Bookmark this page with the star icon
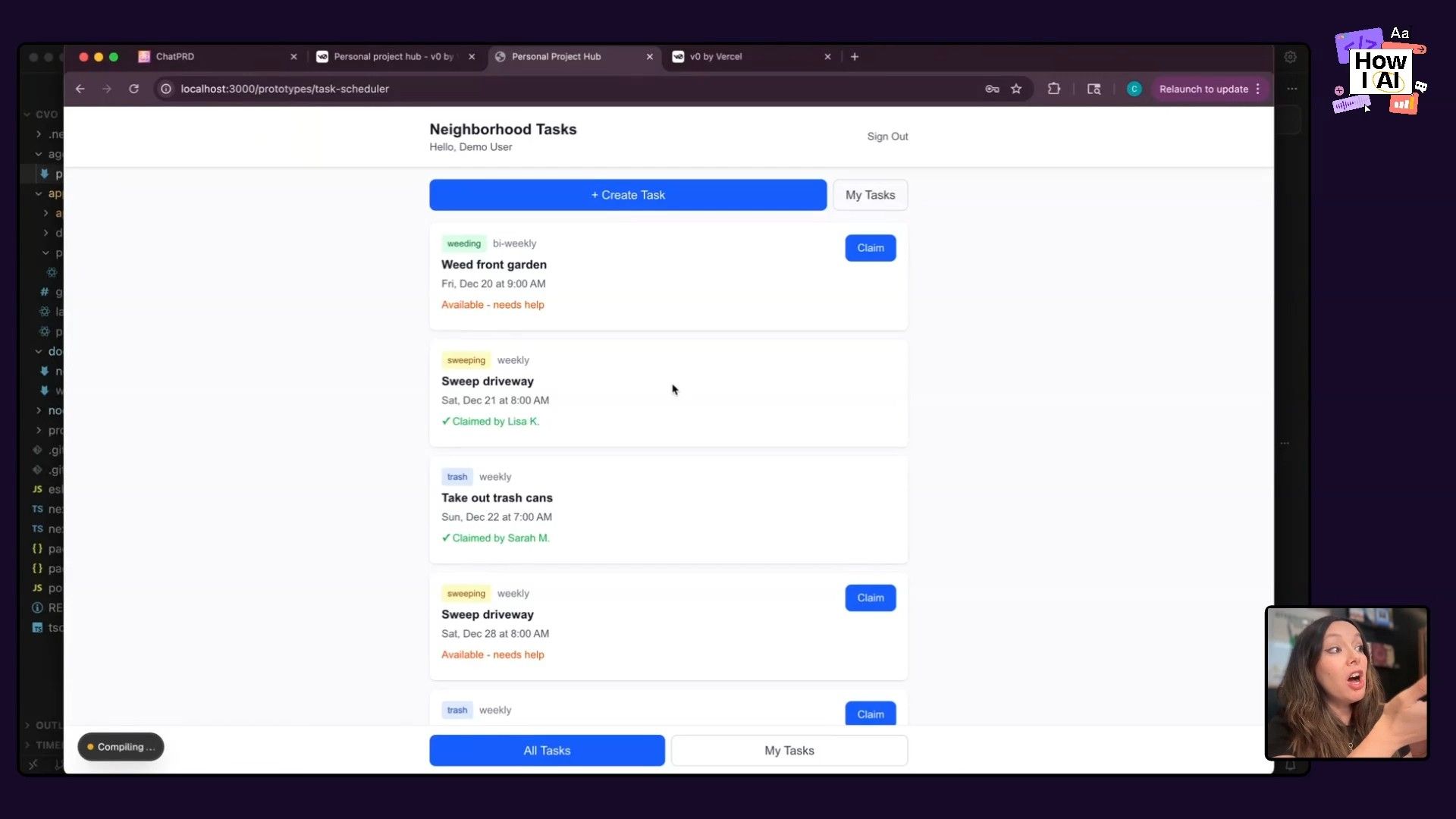Viewport: 1456px width, 819px height. click(x=1016, y=89)
